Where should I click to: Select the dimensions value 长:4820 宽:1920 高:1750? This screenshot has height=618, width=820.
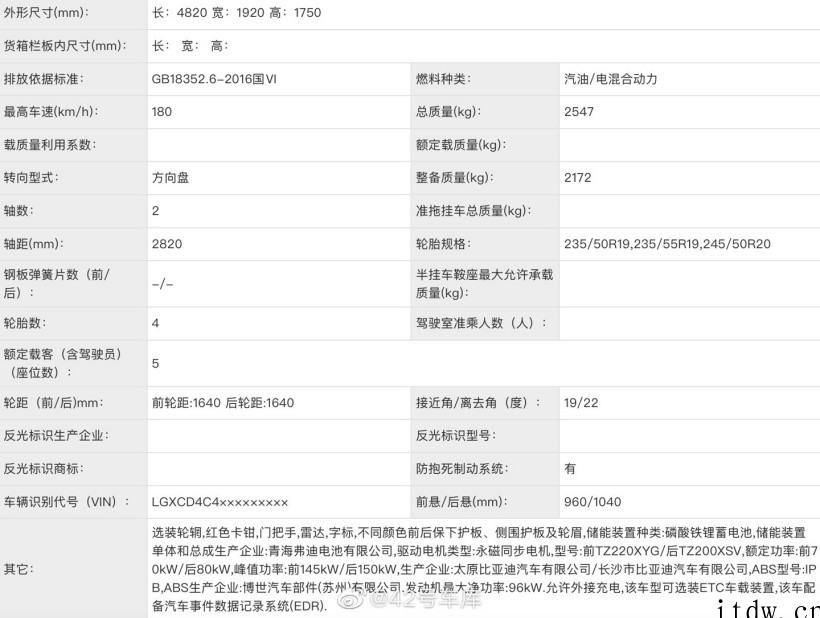236,13
